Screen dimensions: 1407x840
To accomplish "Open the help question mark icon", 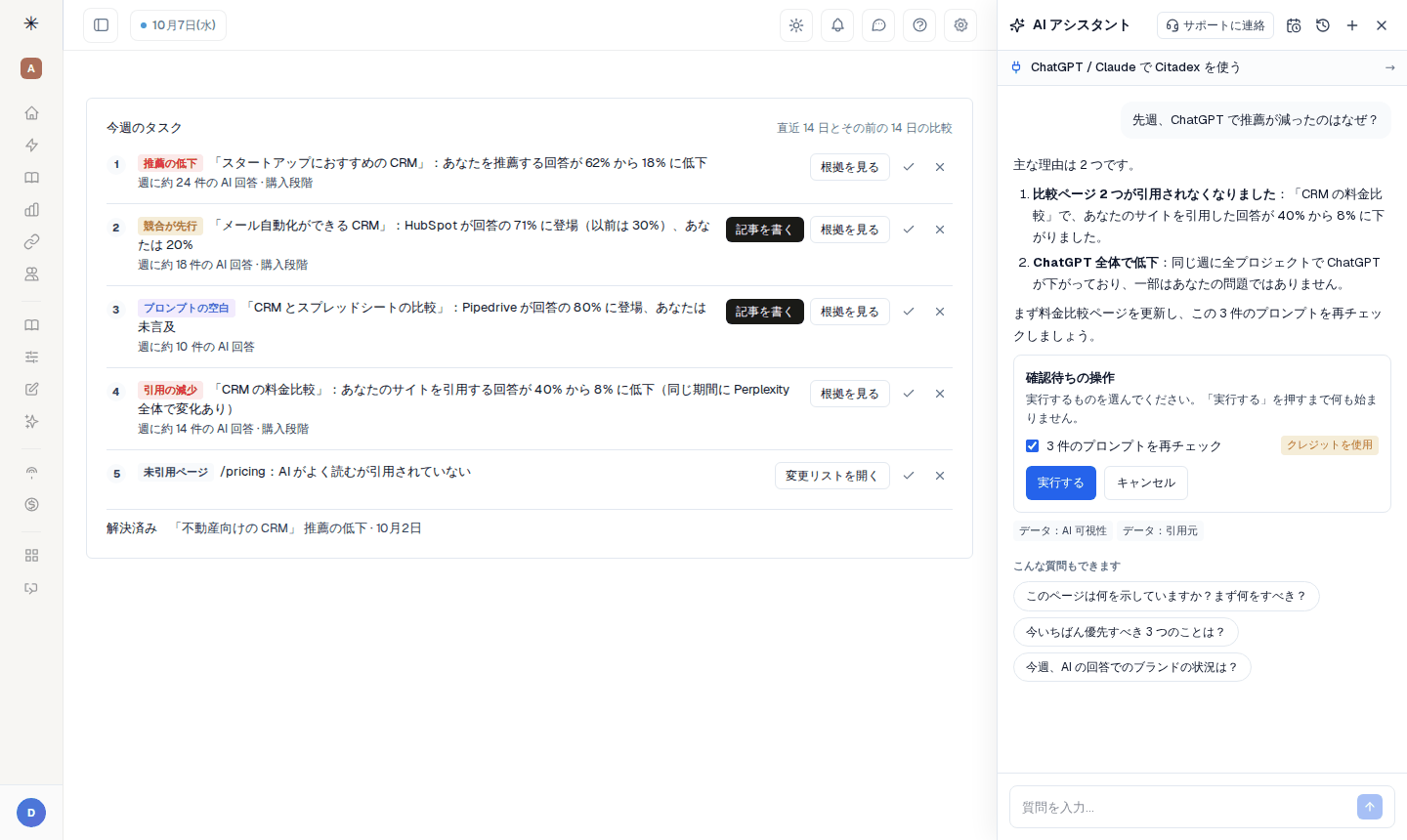I will tap(919, 25).
